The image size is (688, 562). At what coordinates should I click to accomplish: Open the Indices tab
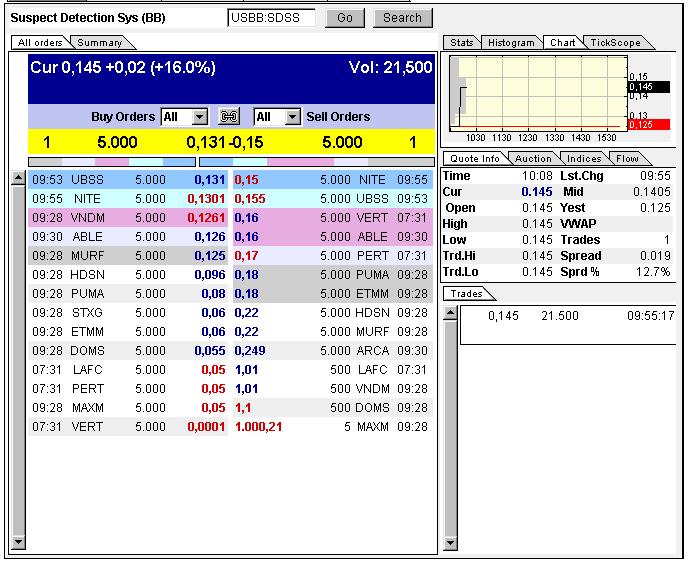click(584, 158)
